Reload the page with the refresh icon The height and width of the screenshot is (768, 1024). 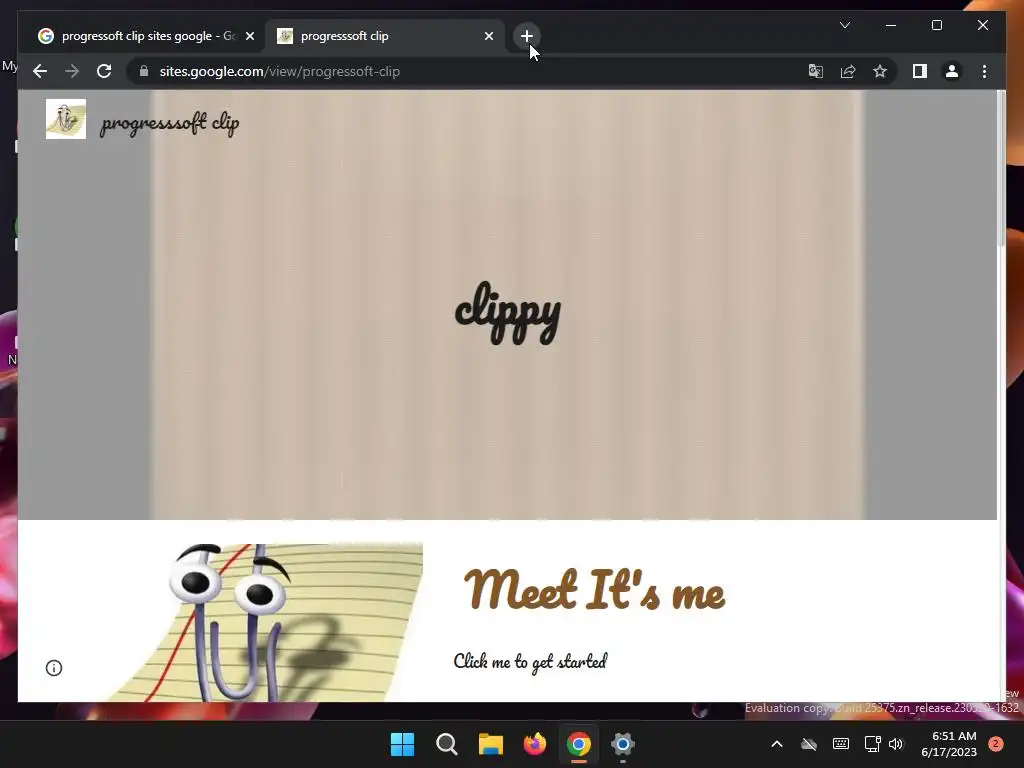(104, 71)
